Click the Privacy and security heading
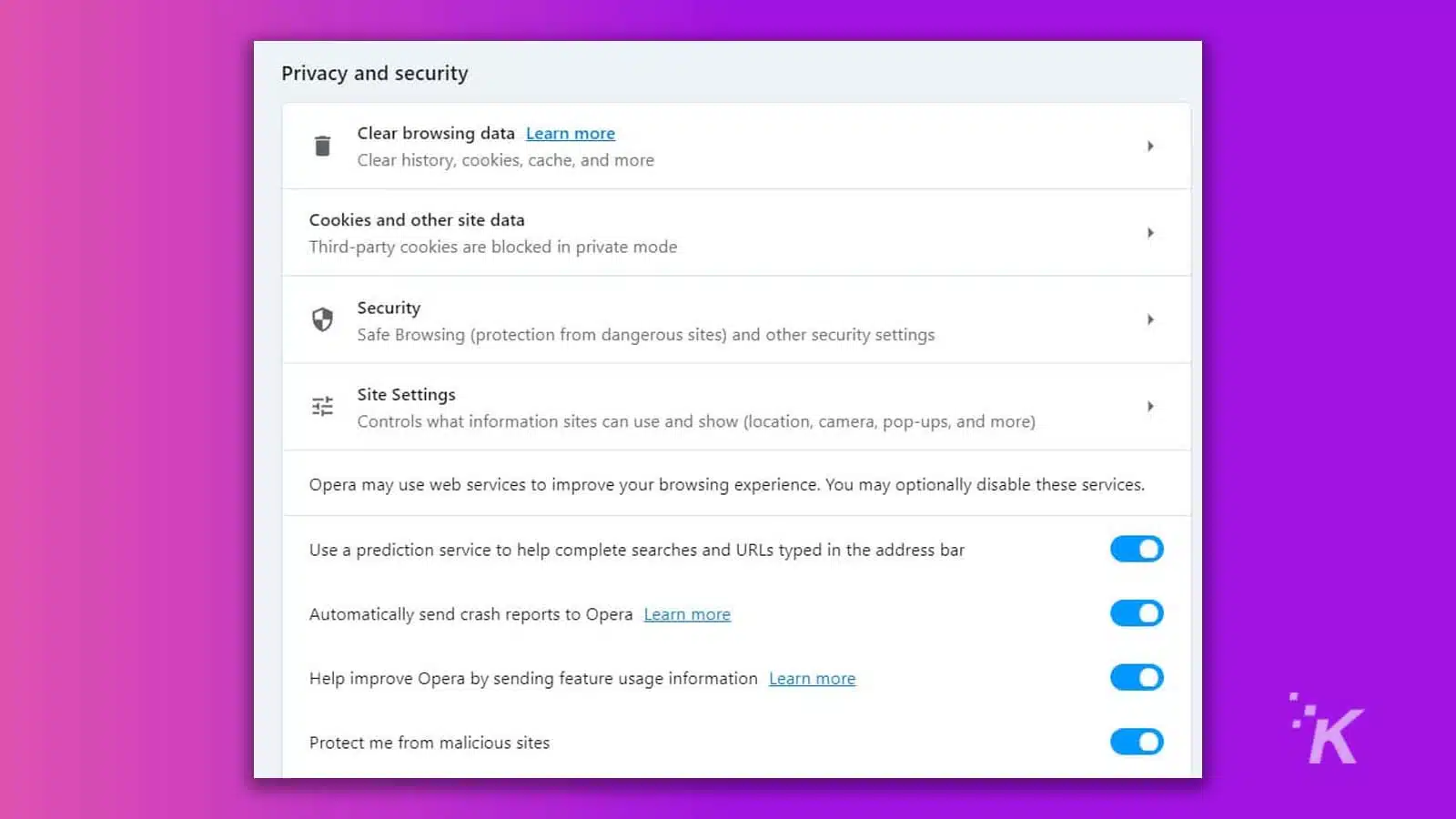This screenshot has width=1456, height=819. pyautogui.click(x=374, y=73)
